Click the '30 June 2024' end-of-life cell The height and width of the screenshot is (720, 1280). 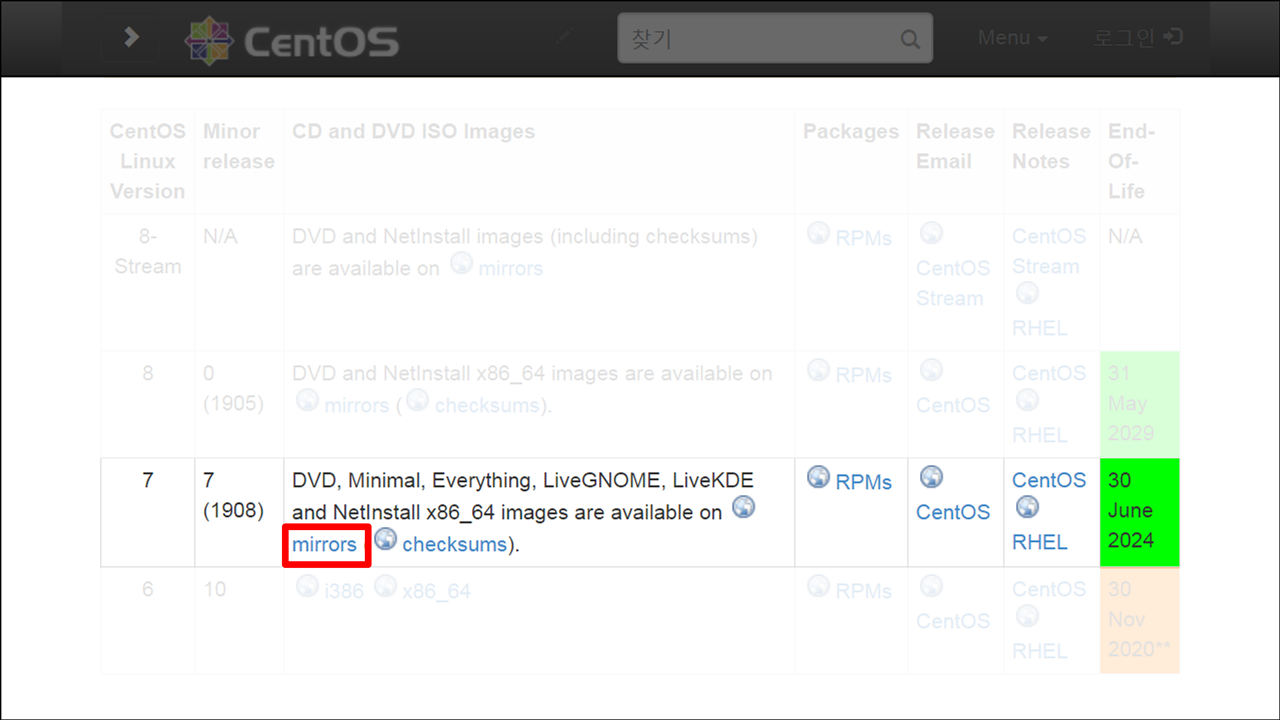[1140, 512]
